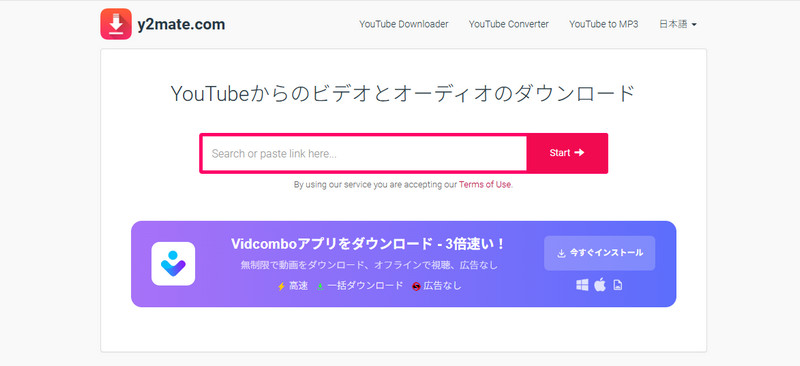Click the caret arrow beside 日本語
The image size is (800, 366).
(694, 25)
